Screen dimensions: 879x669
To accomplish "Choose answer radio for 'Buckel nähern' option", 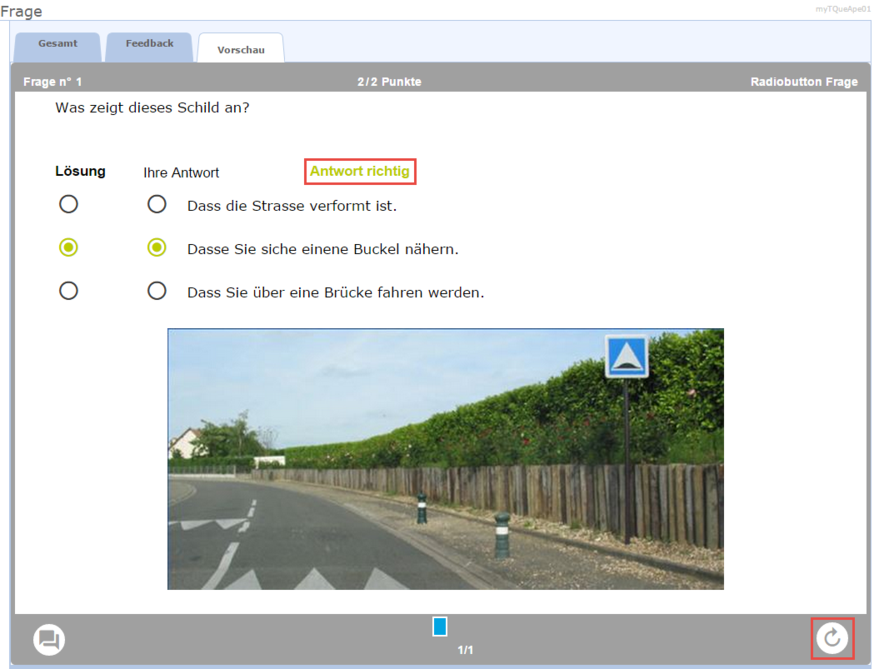I will (157, 248).
